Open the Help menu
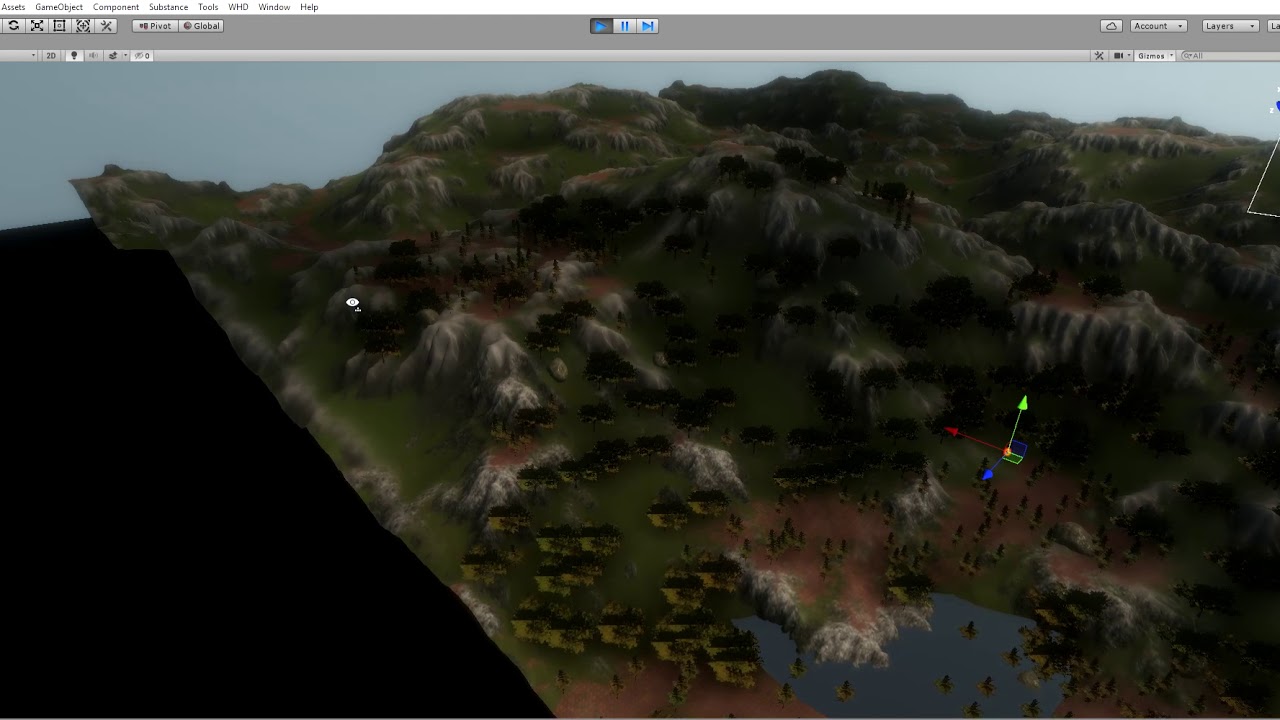This screenshot has width=1280, height=720. [x=309, y=7]
